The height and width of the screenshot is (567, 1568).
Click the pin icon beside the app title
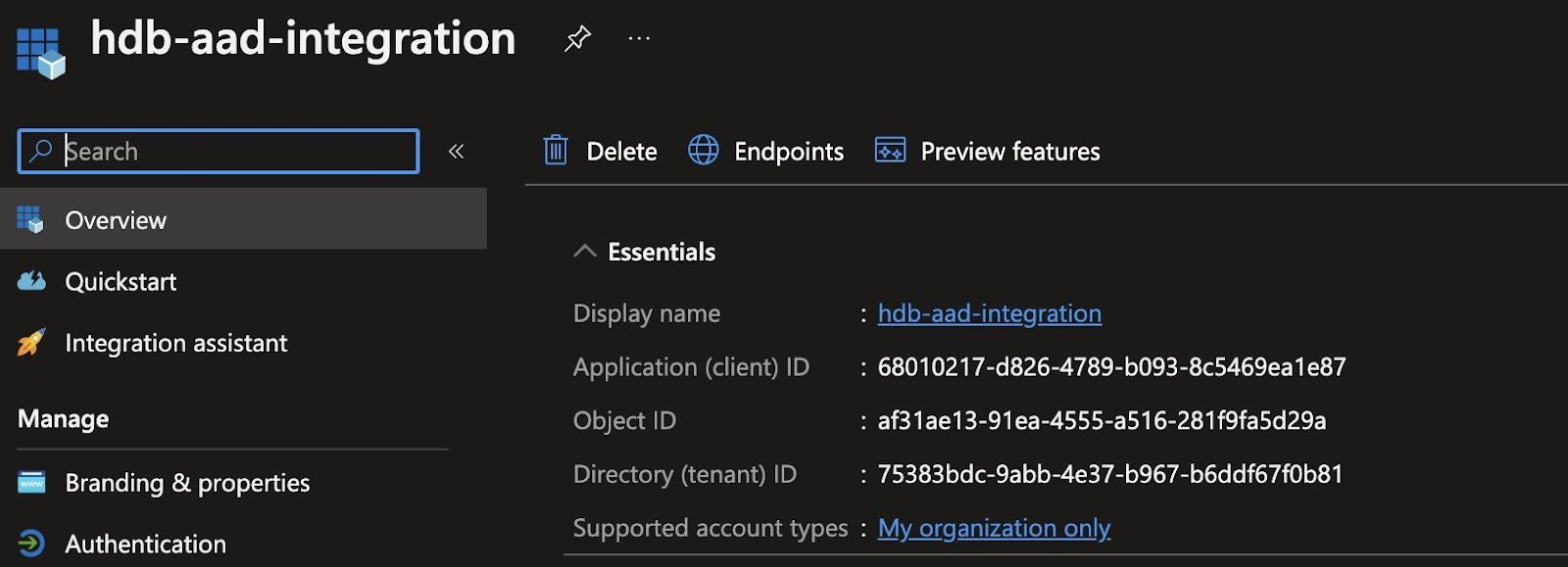pyautogui.click(x=577, y=39)
